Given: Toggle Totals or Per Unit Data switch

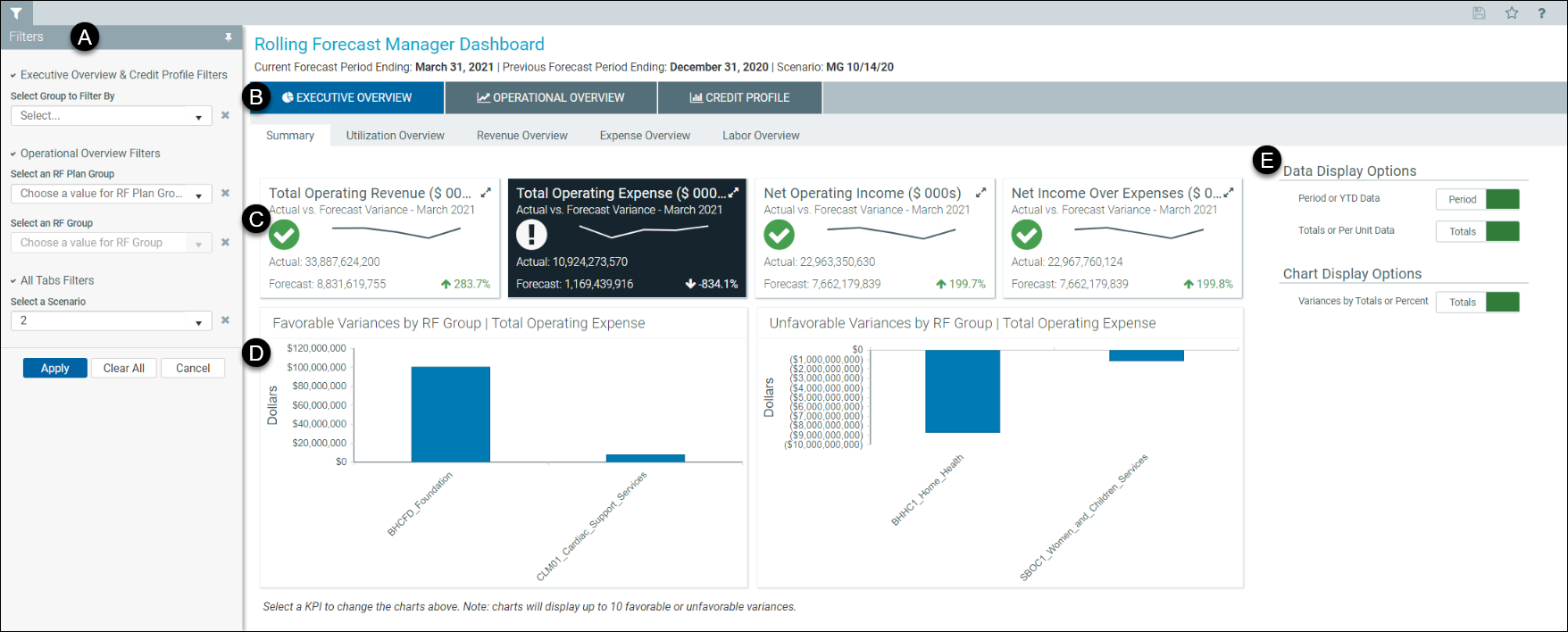Looking at the screenshot, I should point(1477,231).
